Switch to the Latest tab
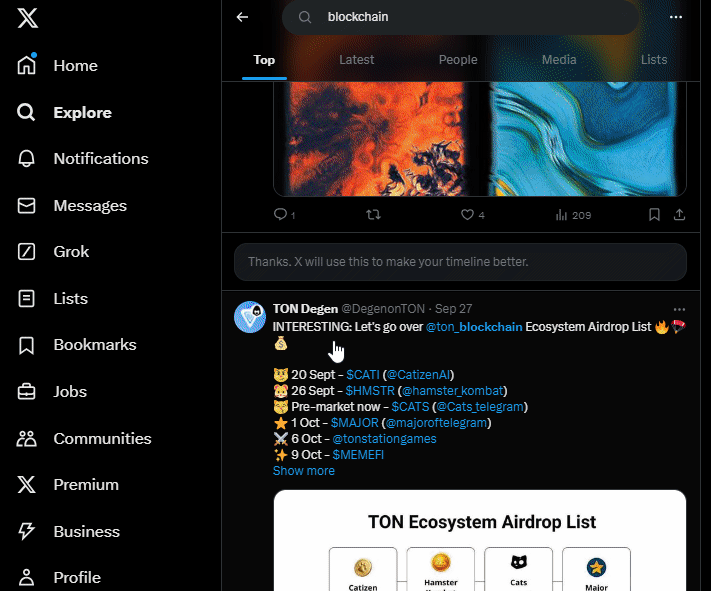Image resolution: width=711 pixels, height=591 pixels. 356,60
